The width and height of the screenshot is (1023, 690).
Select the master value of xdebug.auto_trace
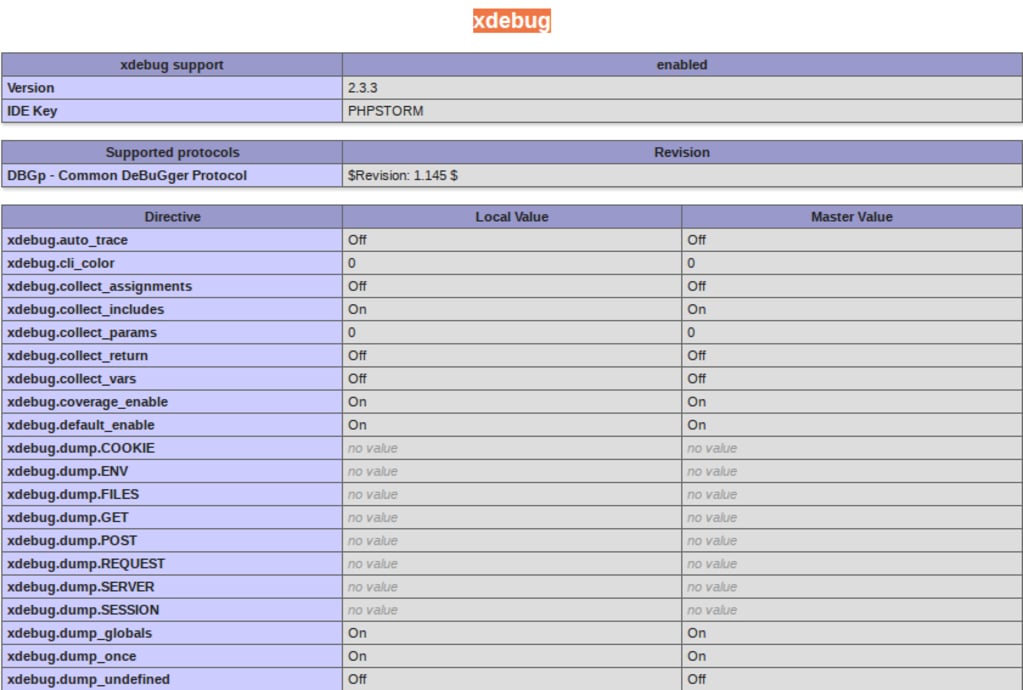(x=696, y=240)
